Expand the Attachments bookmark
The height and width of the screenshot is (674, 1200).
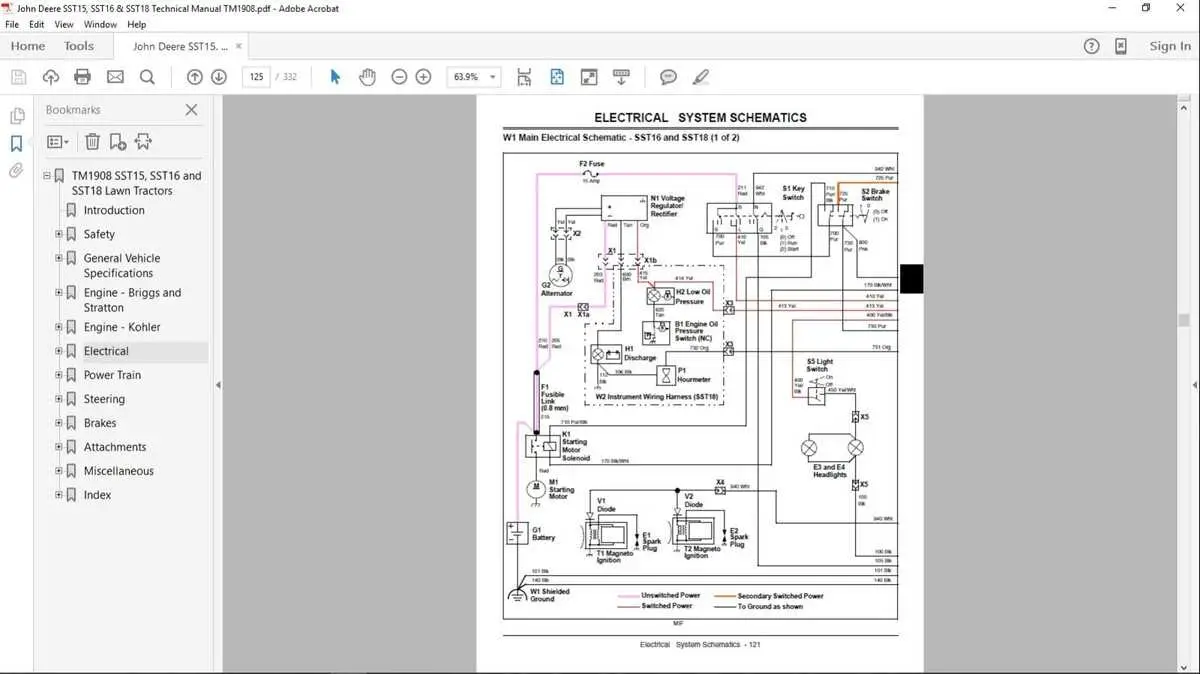[x=59, y=447]
